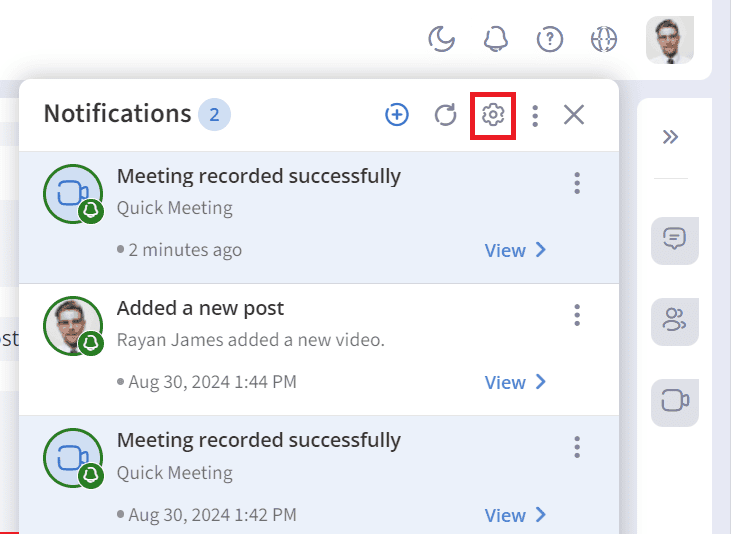The width and height of the screenshot is (731, 534).
Task: Open the user profile avatar
Action: pos(669,40)
